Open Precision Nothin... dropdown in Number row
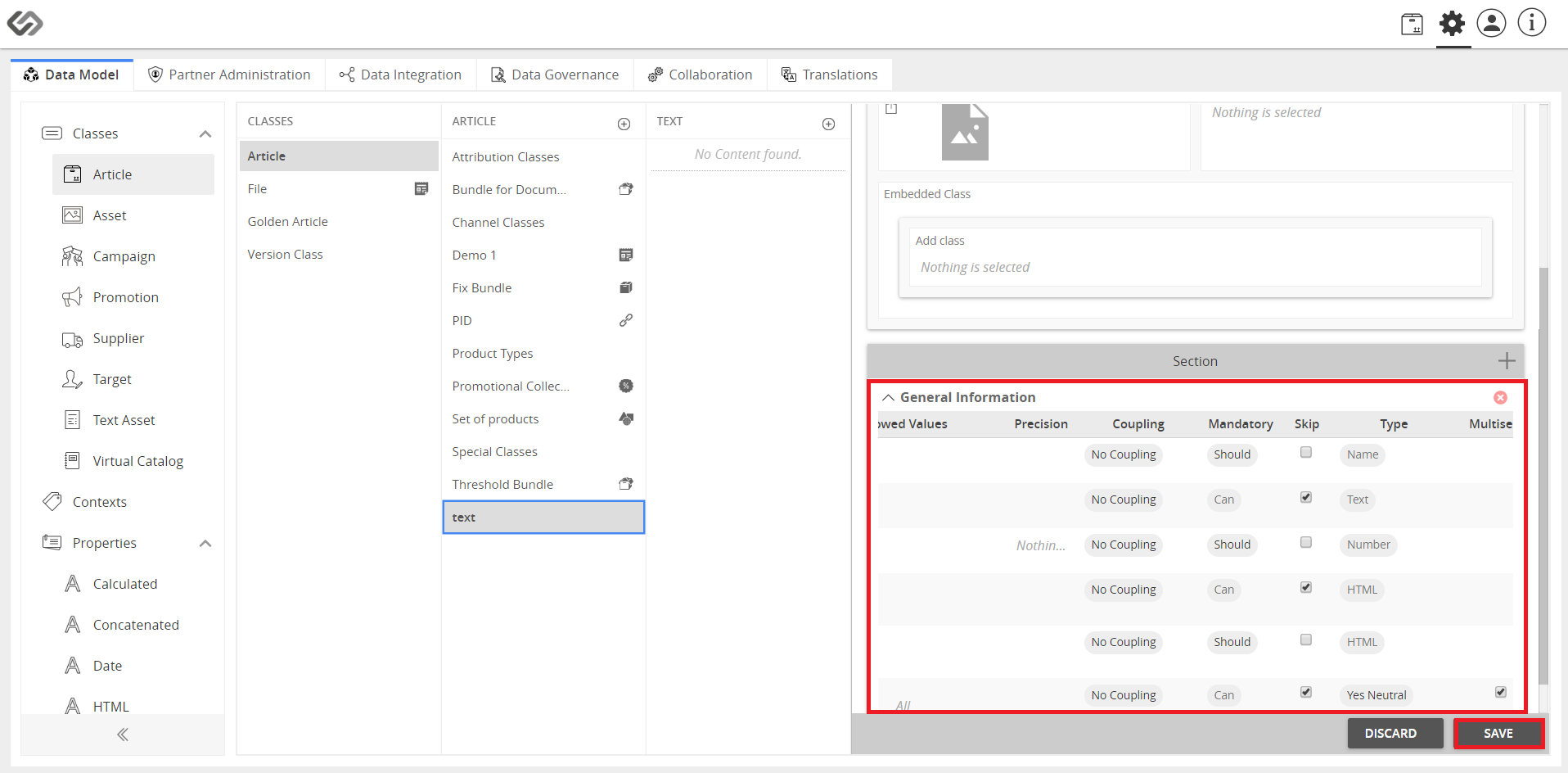Image resolution: width=1568 pixels, height=773 pixels. (x=1041, y=545)
